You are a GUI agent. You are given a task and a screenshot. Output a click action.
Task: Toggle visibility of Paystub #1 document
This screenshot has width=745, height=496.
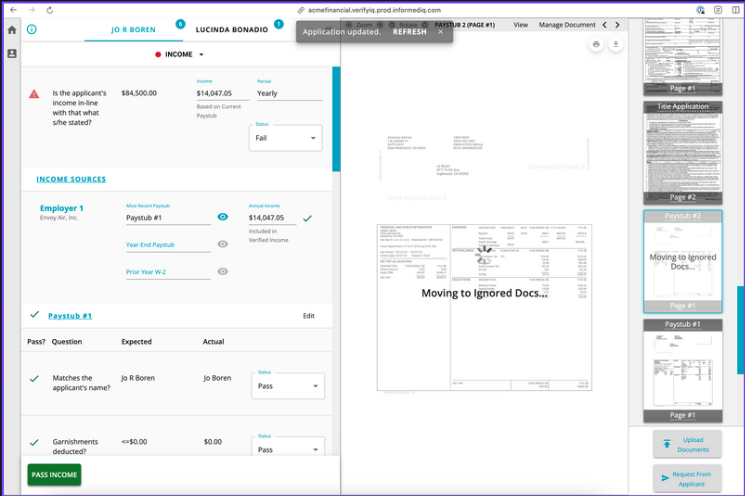click(223, 217)
